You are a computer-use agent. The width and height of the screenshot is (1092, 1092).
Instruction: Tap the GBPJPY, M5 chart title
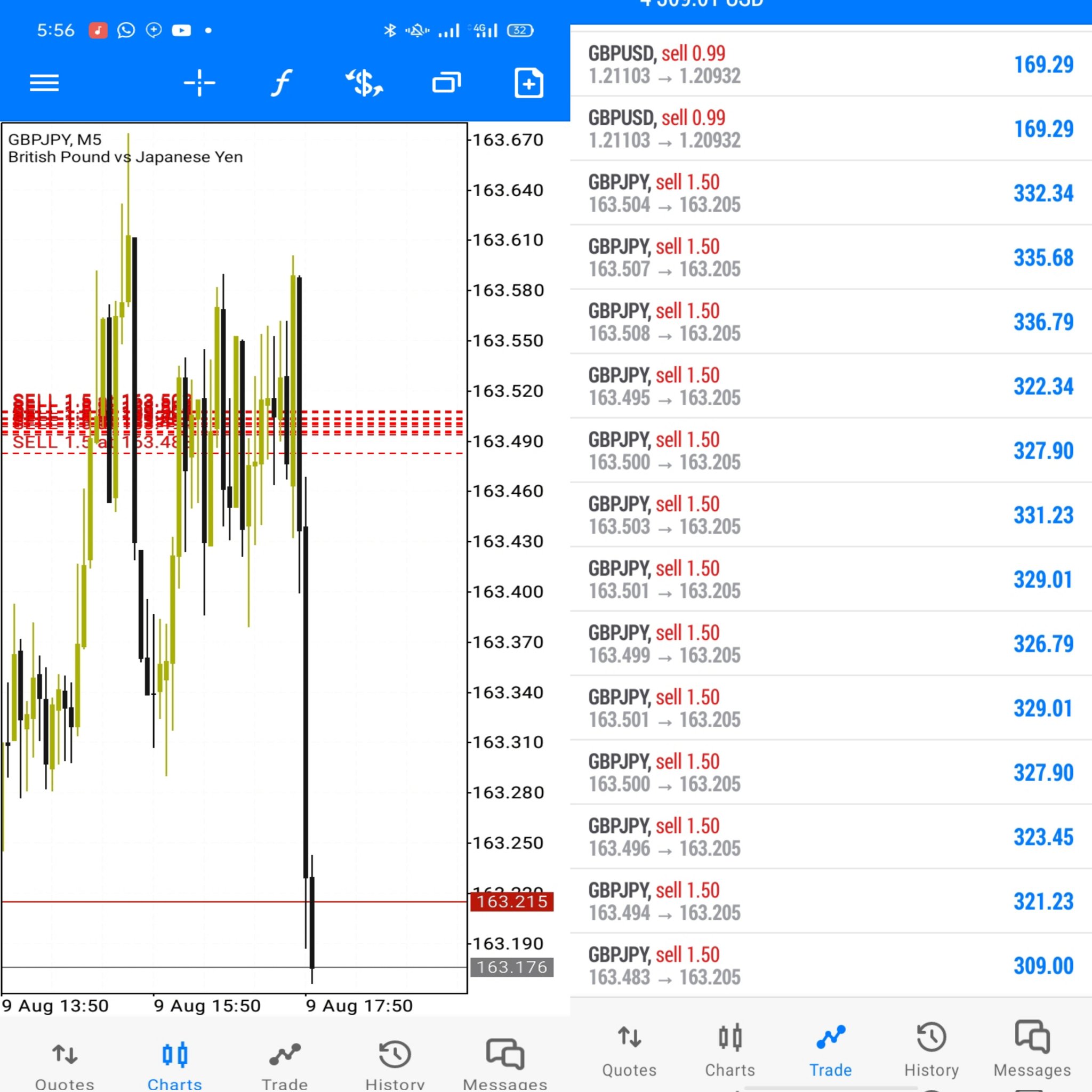(x=55, y=140)
